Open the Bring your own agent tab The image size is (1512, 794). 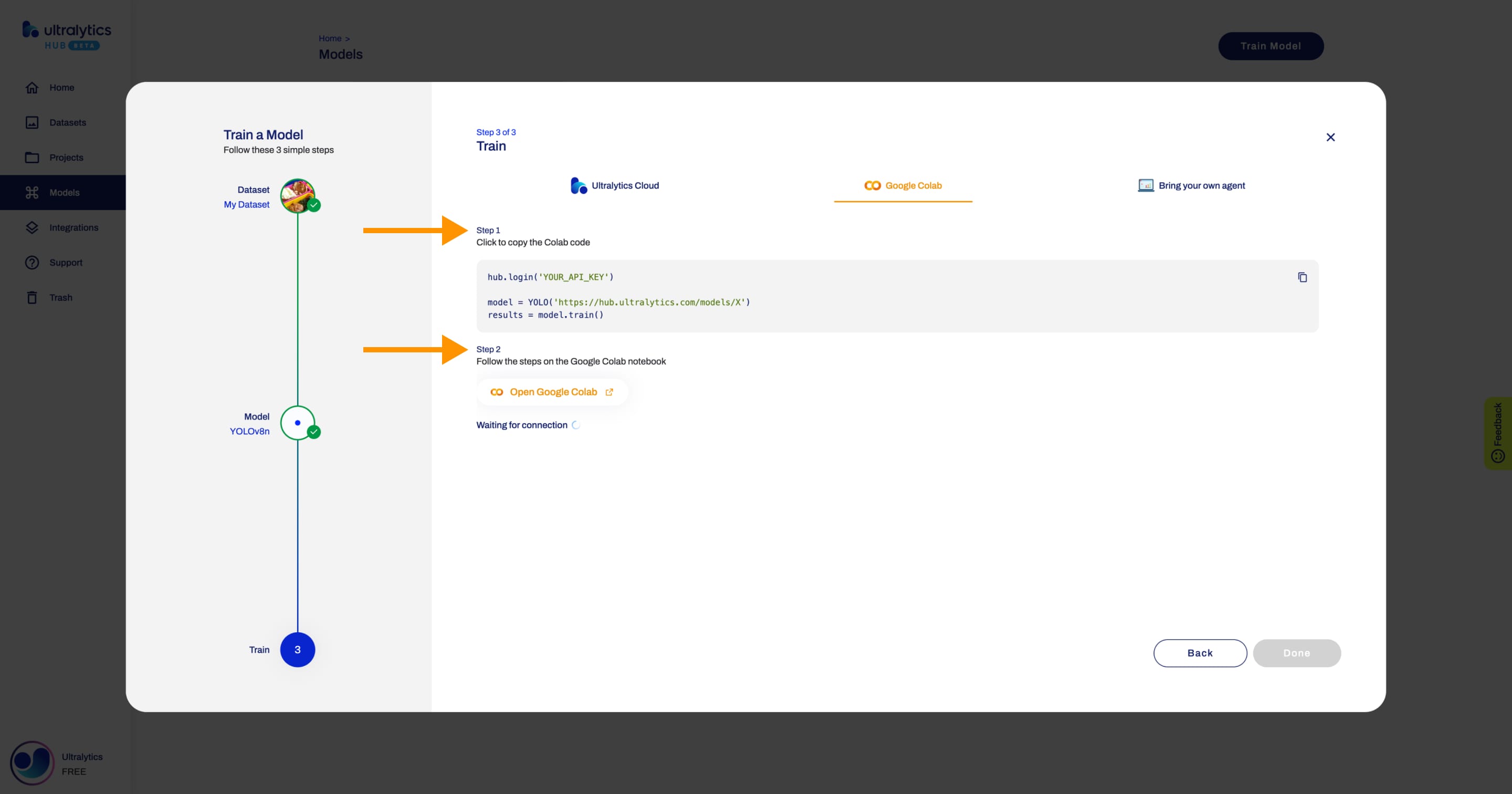click(1191, 185)
